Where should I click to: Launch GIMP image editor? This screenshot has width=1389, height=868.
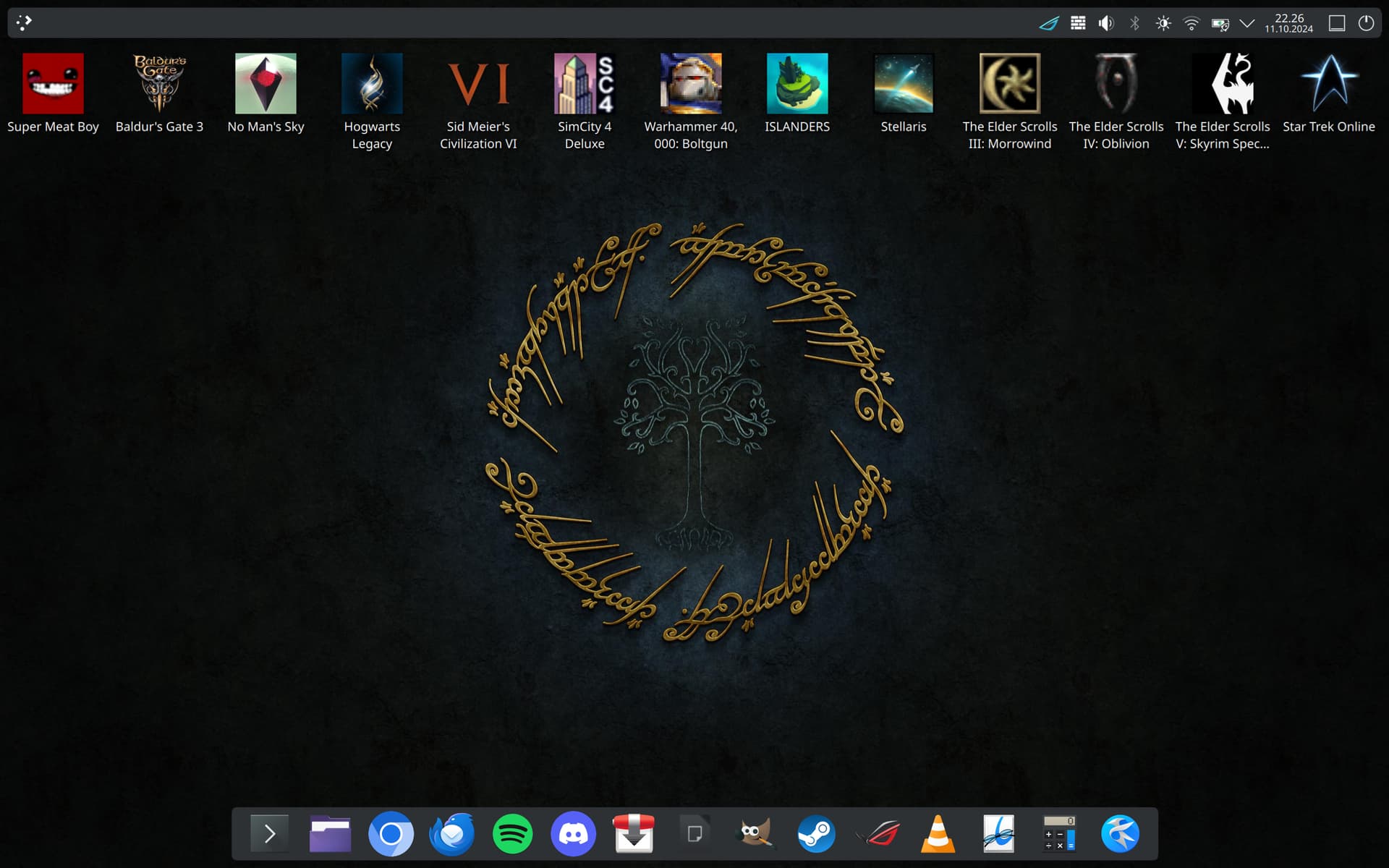tap(755, 834)
